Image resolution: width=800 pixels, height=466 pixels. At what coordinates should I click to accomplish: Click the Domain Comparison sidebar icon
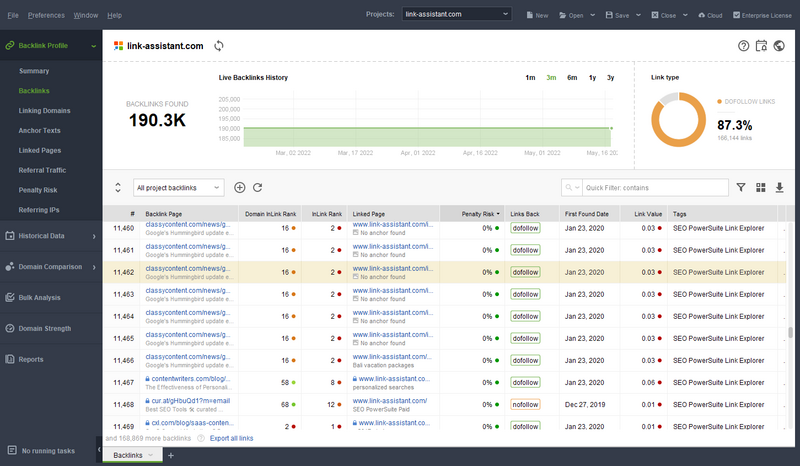(x=10, y=266)
